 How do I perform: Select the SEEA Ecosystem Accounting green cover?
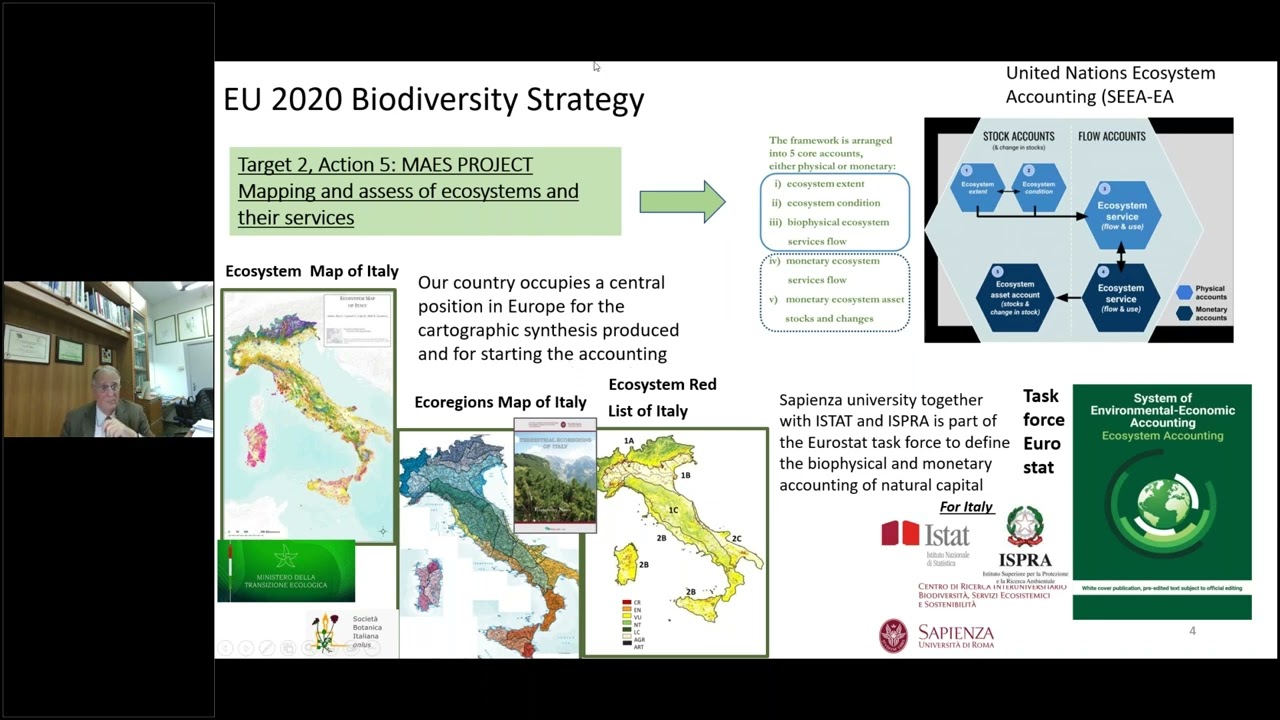[1162, 501]
